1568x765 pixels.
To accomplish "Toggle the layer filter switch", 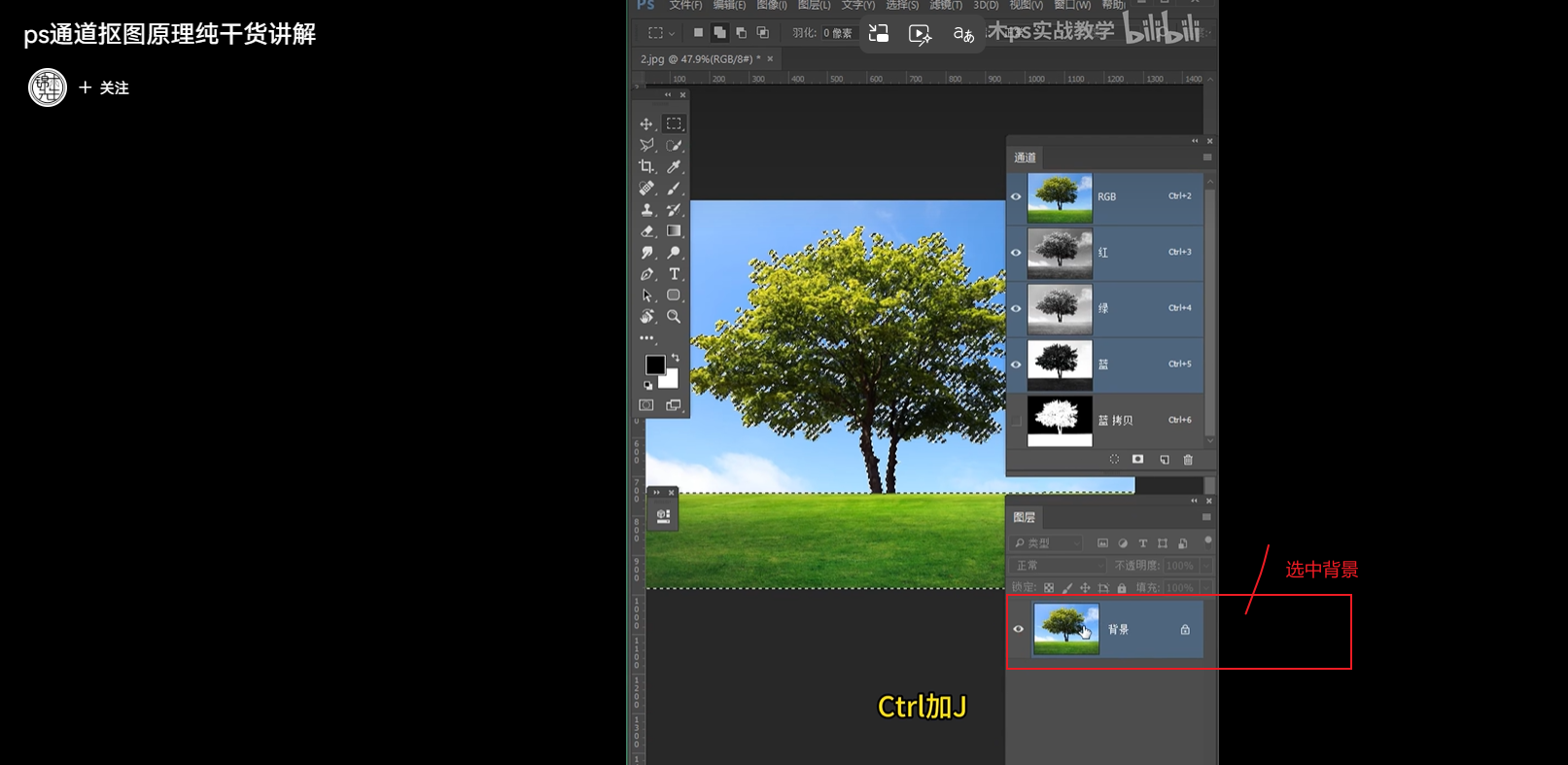I will [1208, 541].
